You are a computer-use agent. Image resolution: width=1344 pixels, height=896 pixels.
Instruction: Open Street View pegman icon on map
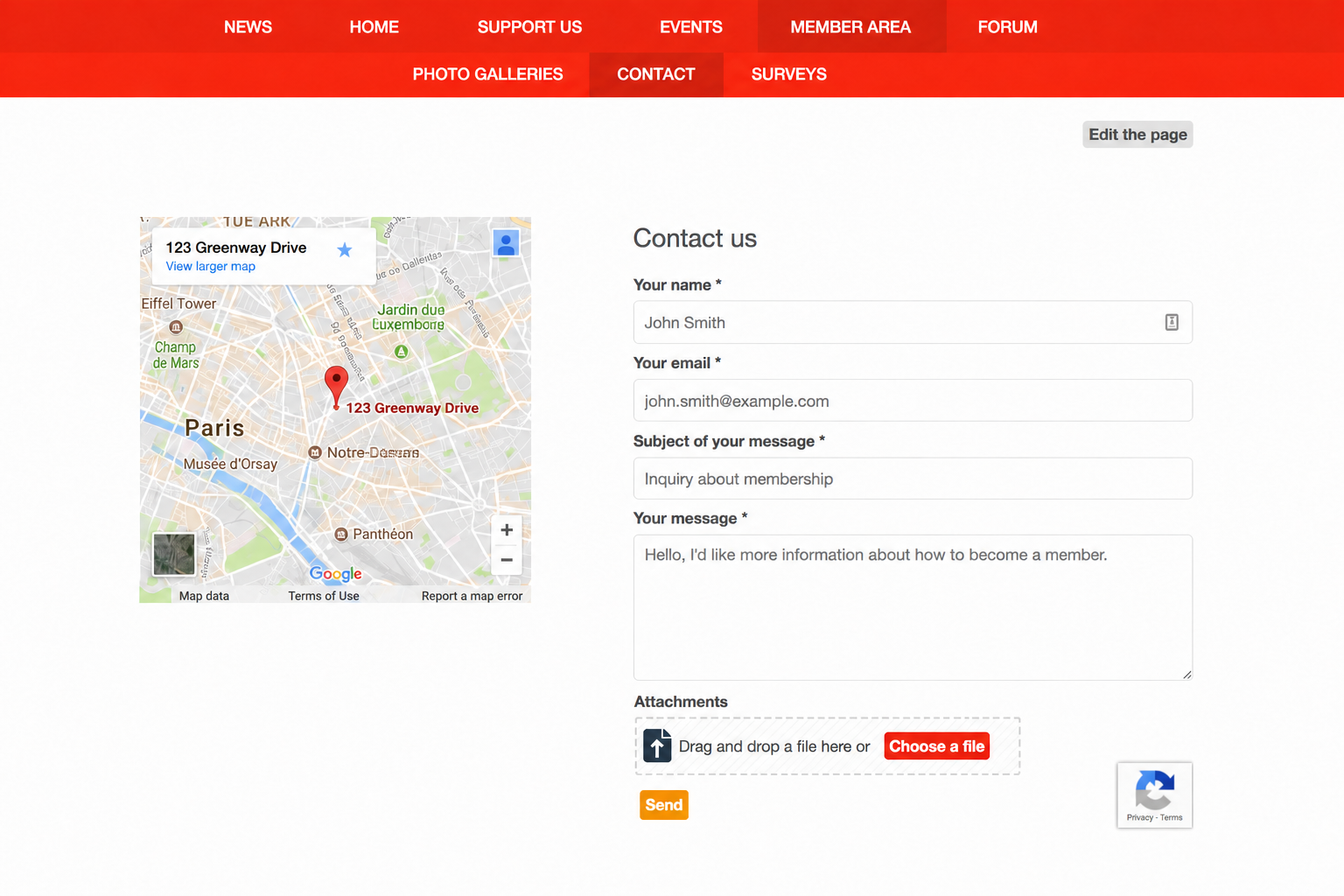[506, 243]
